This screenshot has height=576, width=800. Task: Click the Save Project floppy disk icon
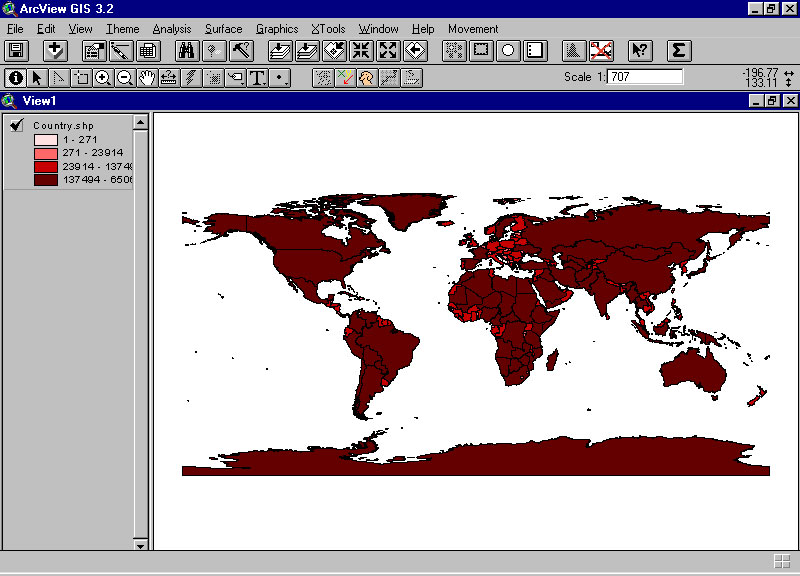(16, 50)
